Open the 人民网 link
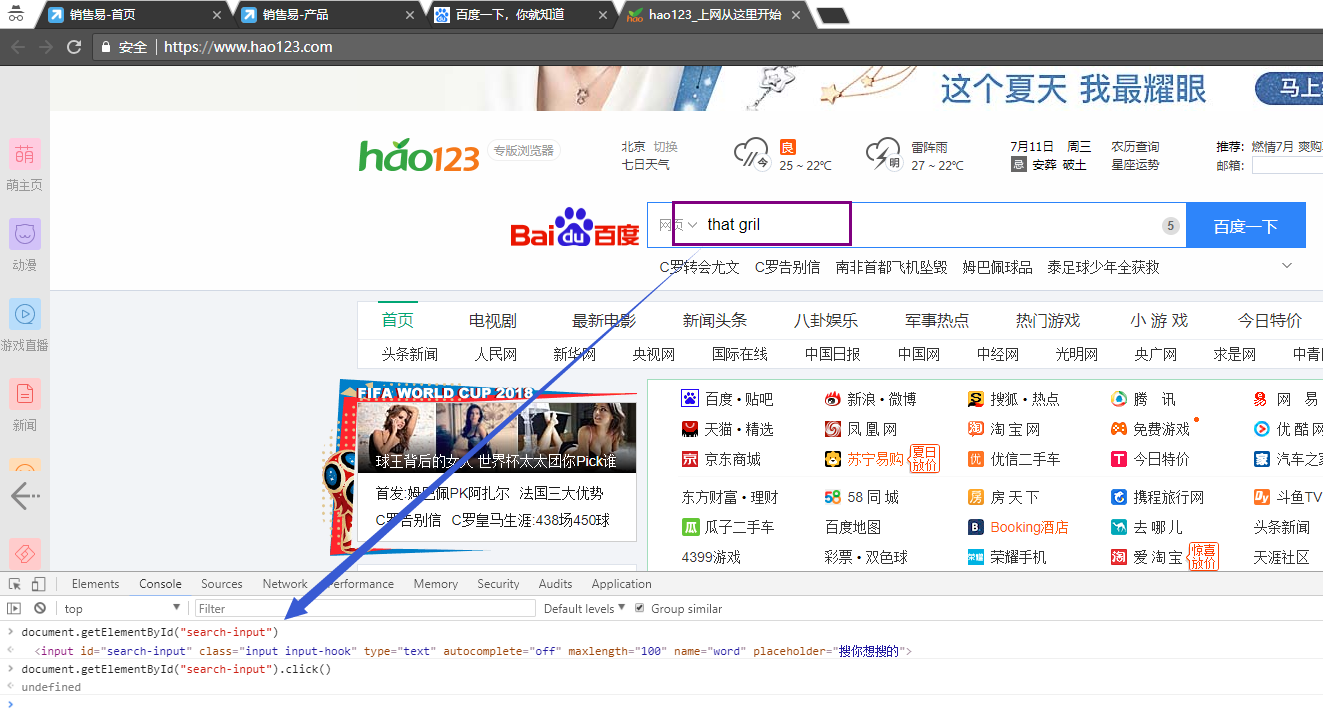The height and width of the screenshot is (710, 1323). point(496,354)
